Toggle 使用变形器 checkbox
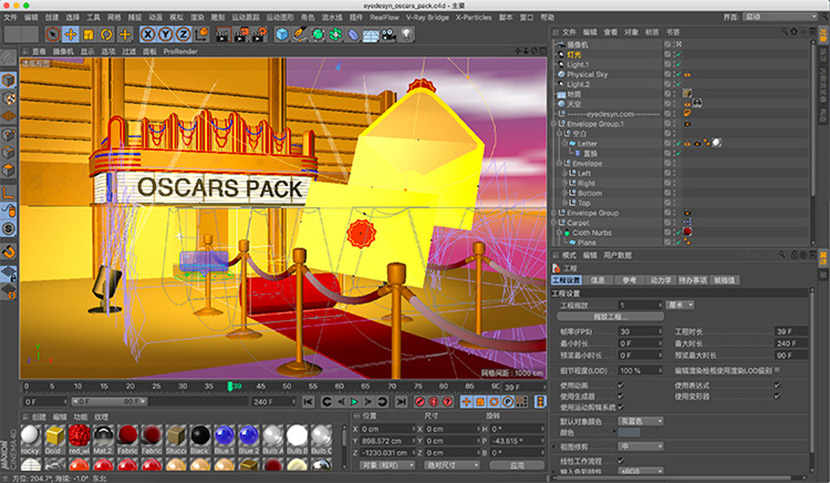 777,396
